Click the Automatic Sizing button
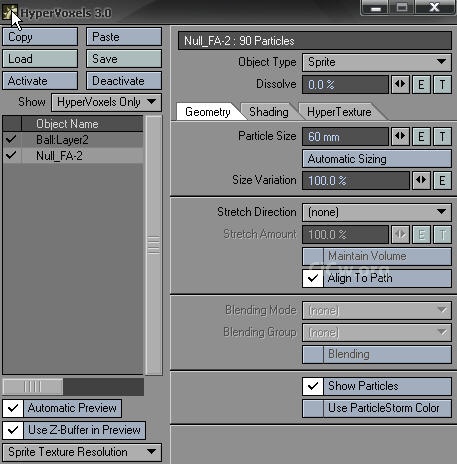Screen dimensions: 457x464 pyautogui.click(x=377, y=159)
